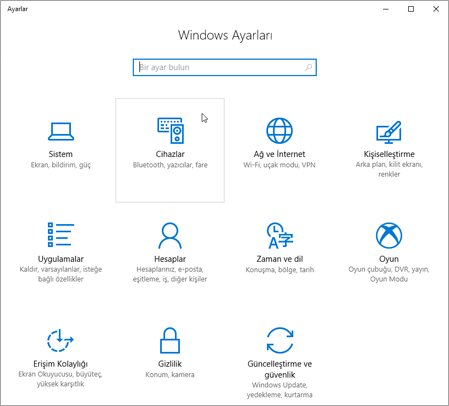Viewport: 449px width, 406px height.
Task: Click 'Konuşma, bölge, tarih' description
Action: 280,270
